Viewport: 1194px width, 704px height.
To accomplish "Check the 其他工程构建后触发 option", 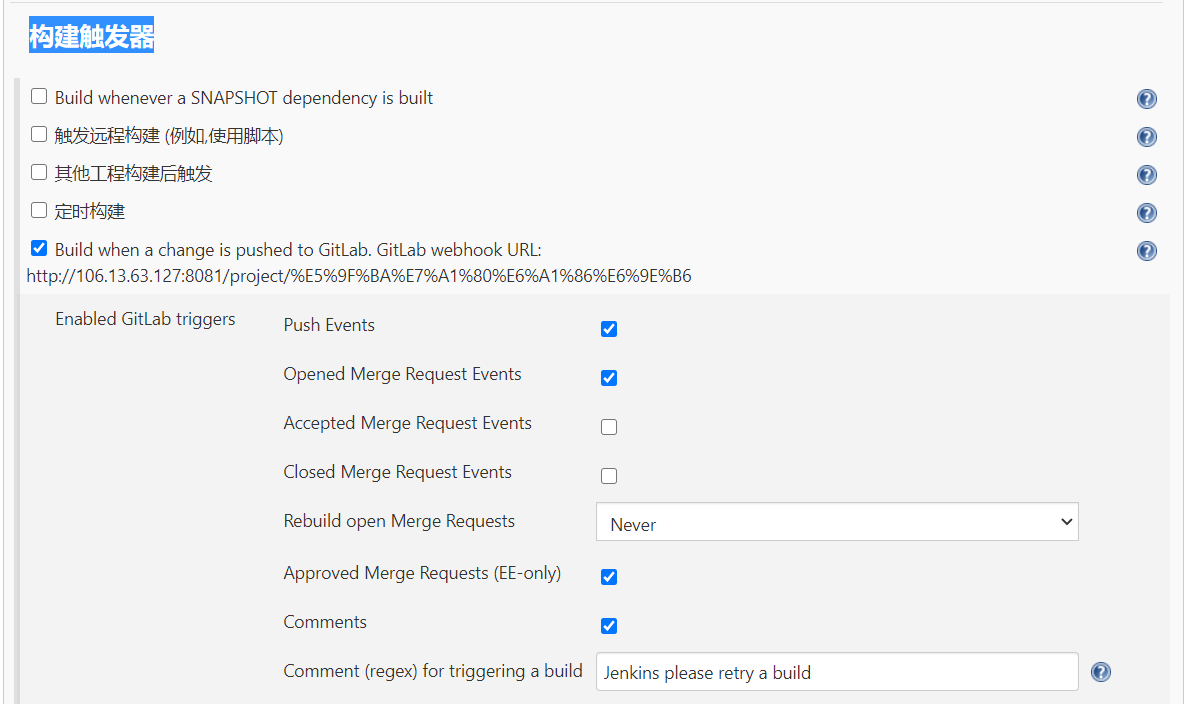I will pyautogui.click(x=39, y=173).
